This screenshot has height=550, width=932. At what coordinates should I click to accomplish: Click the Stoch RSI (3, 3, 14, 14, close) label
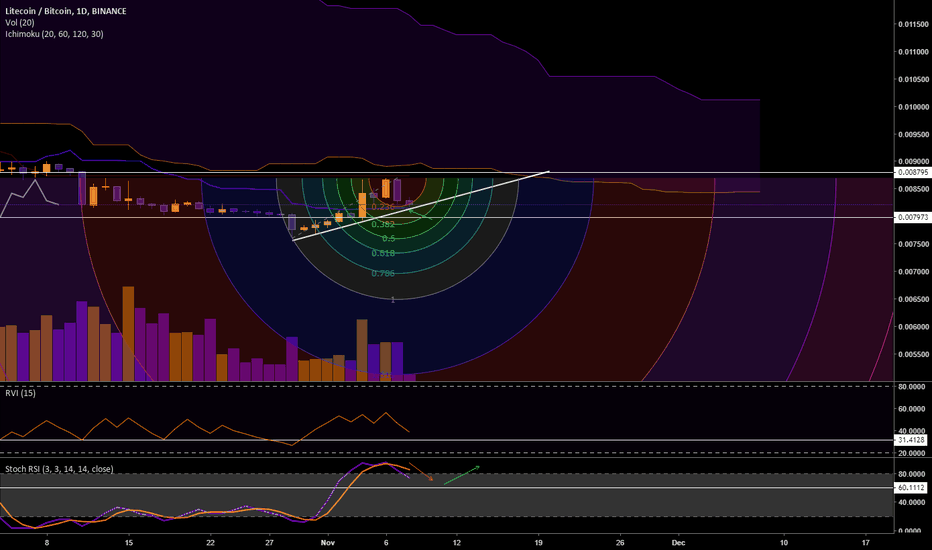pos(59,469)
